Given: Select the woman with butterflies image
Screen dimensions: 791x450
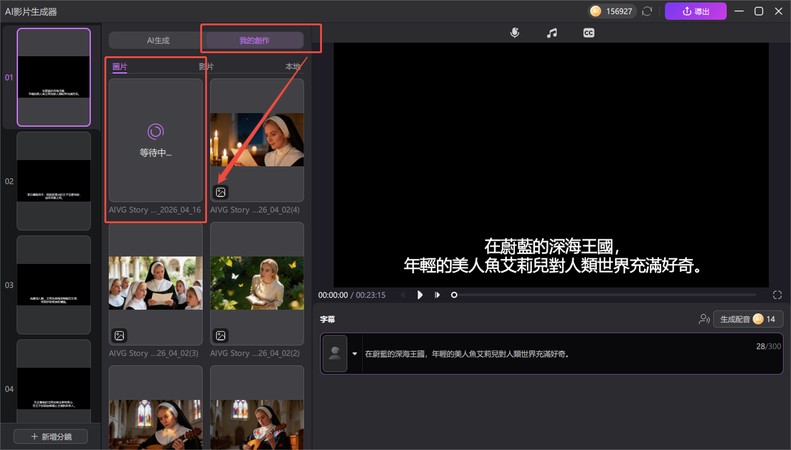Looking at the screenshot, I should click(x=257, y=283).
